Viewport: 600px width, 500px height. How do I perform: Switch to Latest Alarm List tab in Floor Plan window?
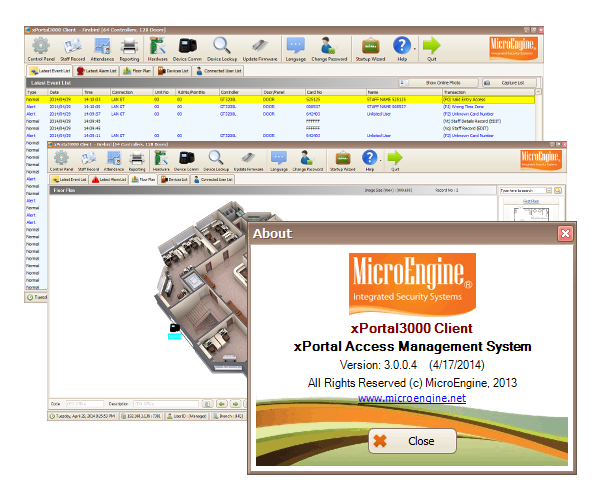[x=109, y=179]
